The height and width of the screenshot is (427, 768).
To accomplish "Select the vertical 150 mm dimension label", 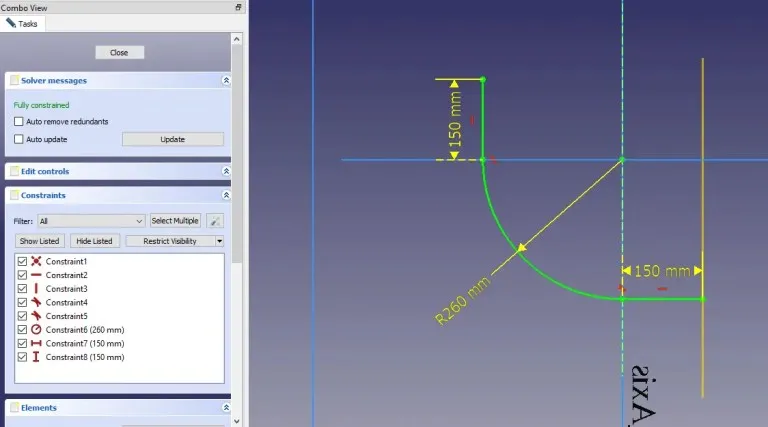I will (x=455, y=119).
